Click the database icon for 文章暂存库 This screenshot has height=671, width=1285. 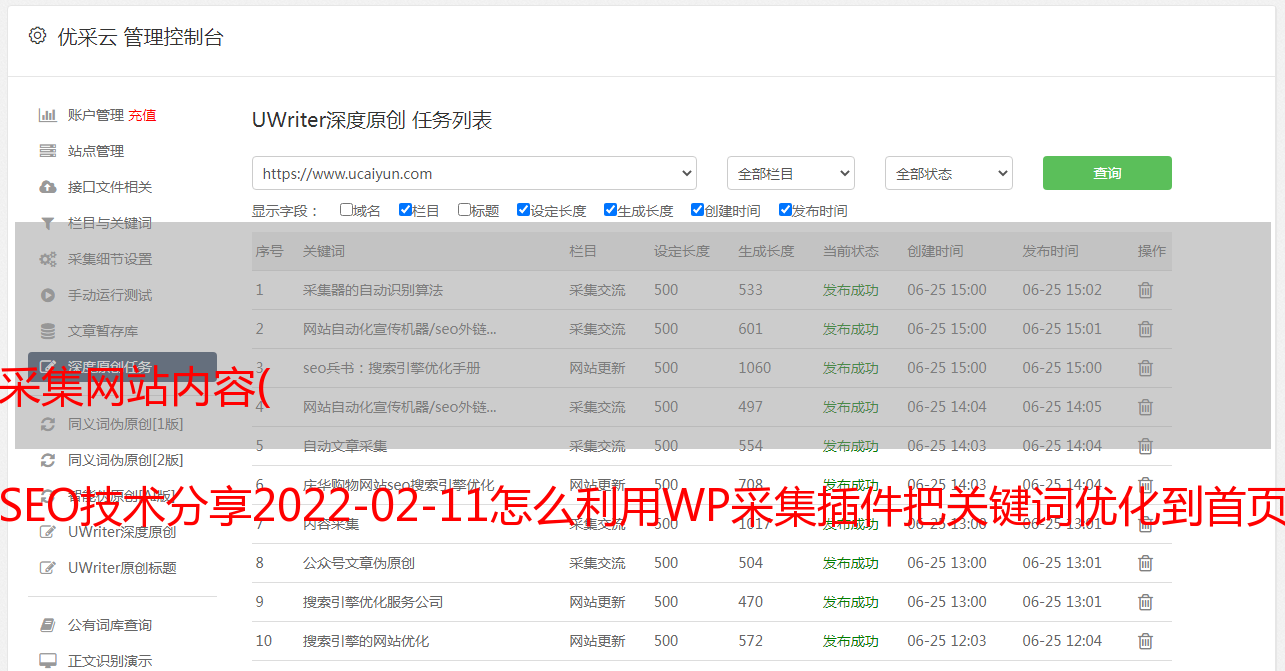(x=47, y=331)
